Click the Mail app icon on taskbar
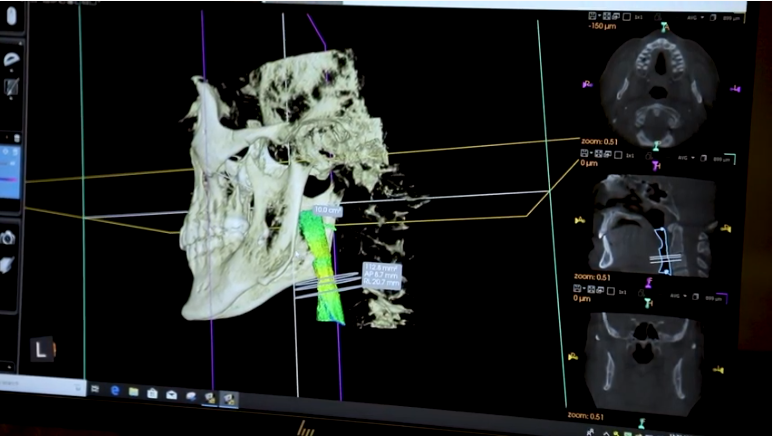This screenshot has width=773, height=436. [x=171, y=394]
